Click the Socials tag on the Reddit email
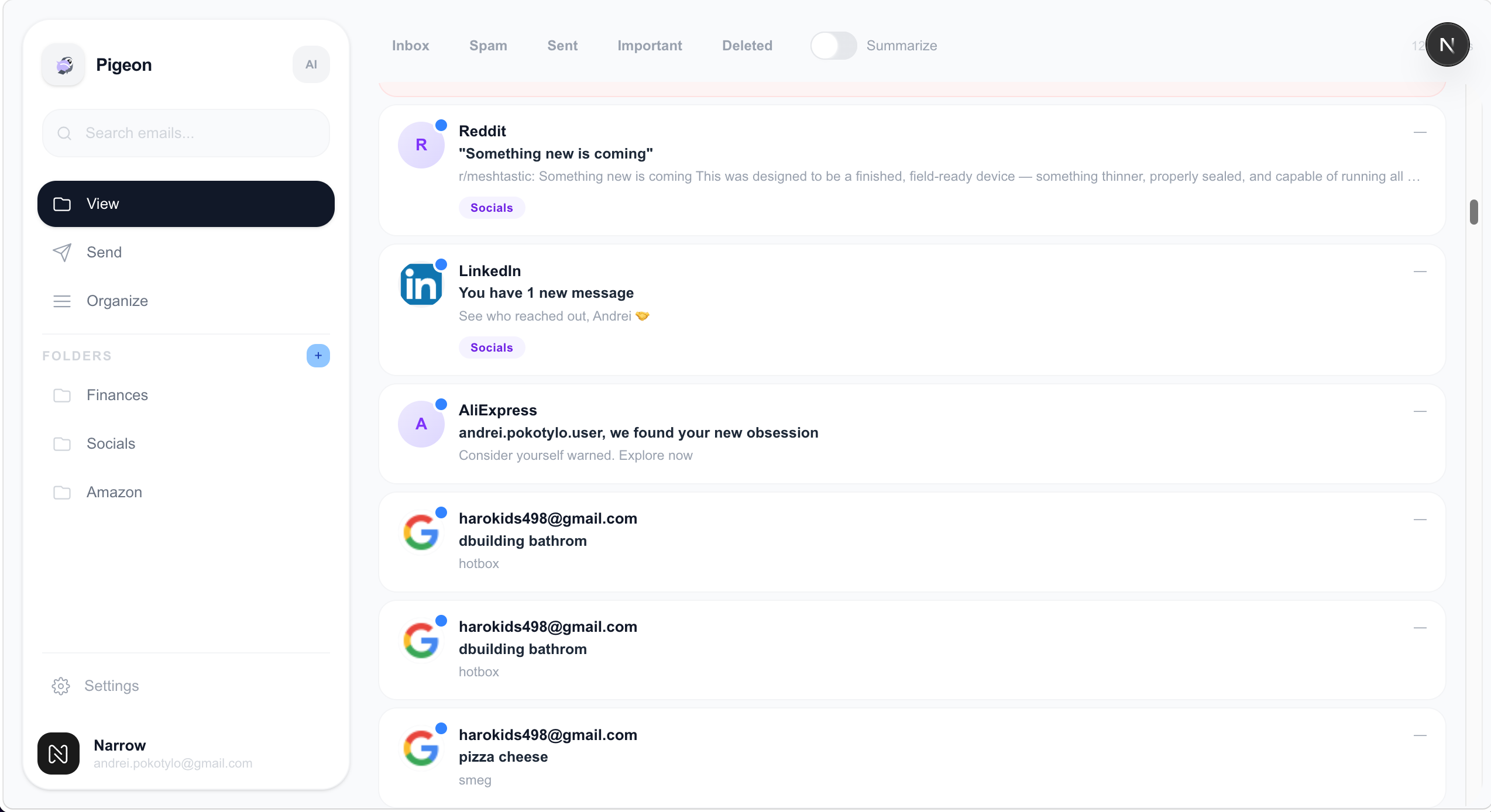 (x=492, y=208)
